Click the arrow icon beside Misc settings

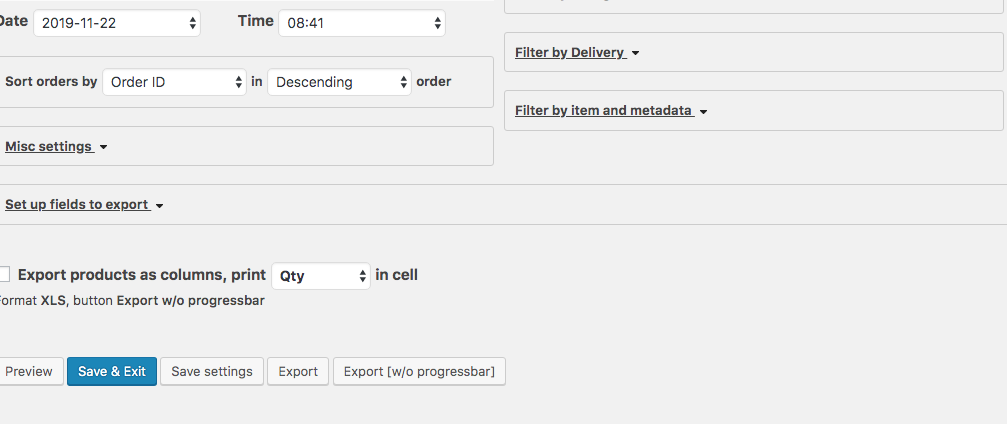coord(104,148)
